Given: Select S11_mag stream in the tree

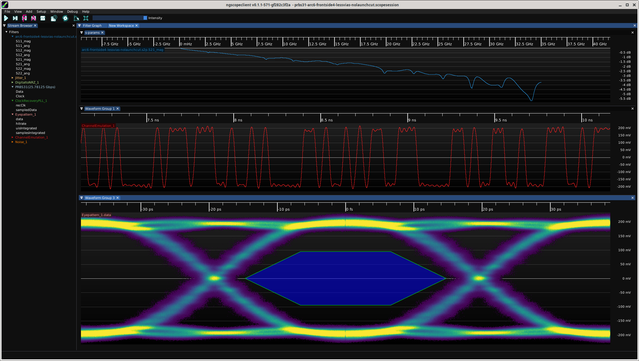Looking at the screenshot, I should tap(23, 41).
